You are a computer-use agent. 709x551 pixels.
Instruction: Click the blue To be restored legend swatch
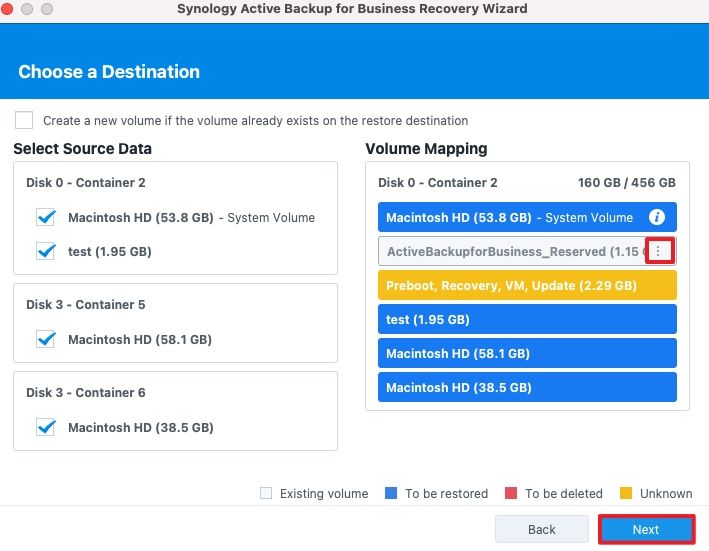pos(391,493)
